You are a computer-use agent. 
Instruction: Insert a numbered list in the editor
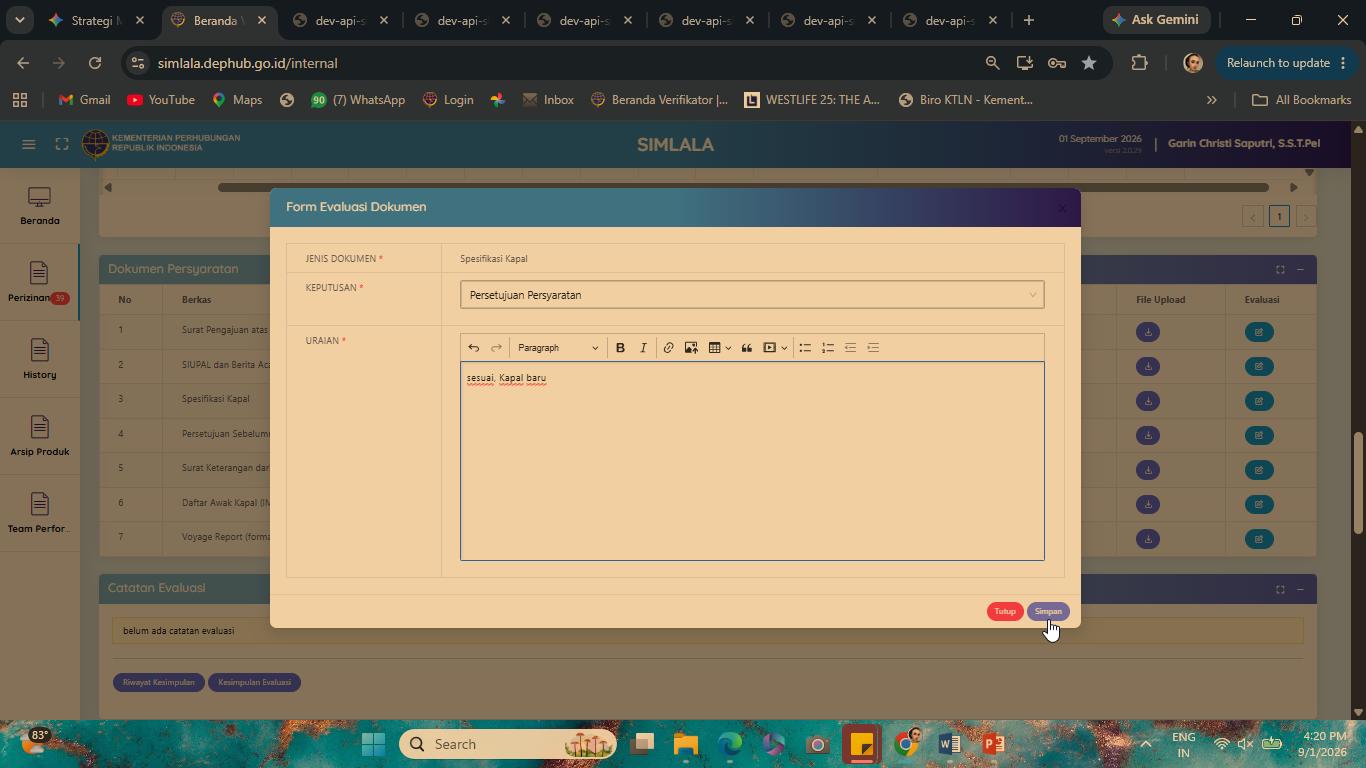point(828,348)
